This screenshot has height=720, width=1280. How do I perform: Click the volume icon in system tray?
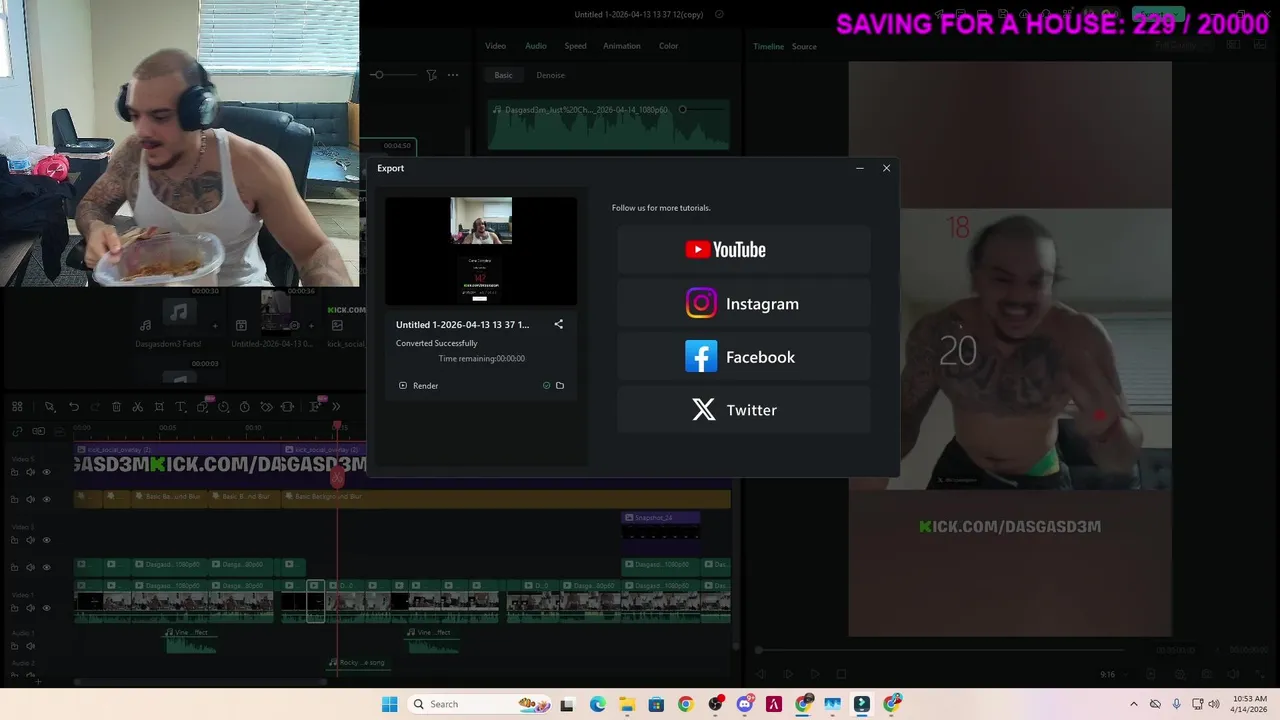point(1214,704)
